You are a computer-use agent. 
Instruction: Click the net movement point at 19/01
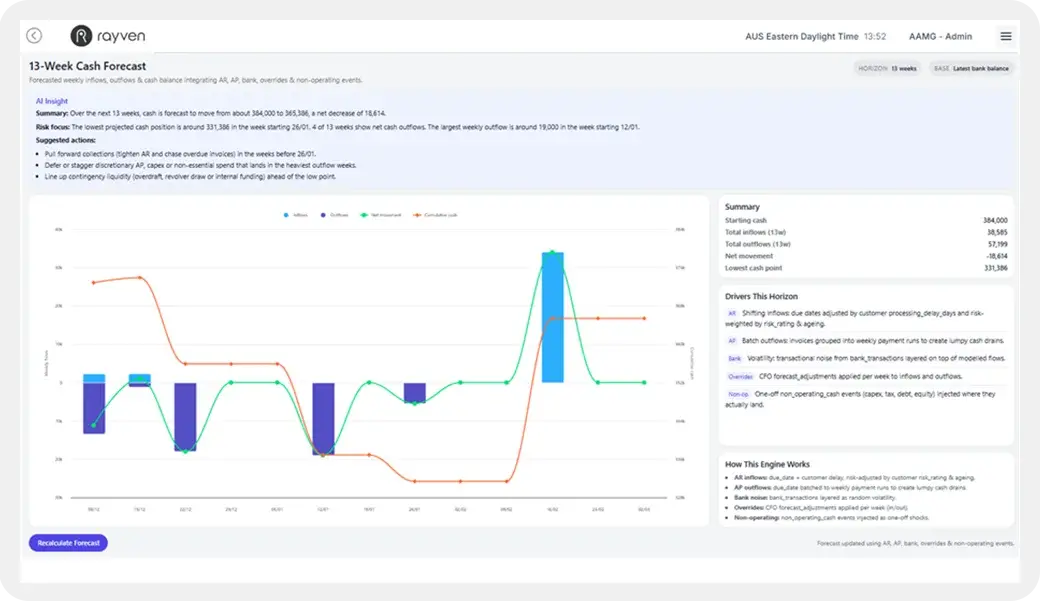369,382
